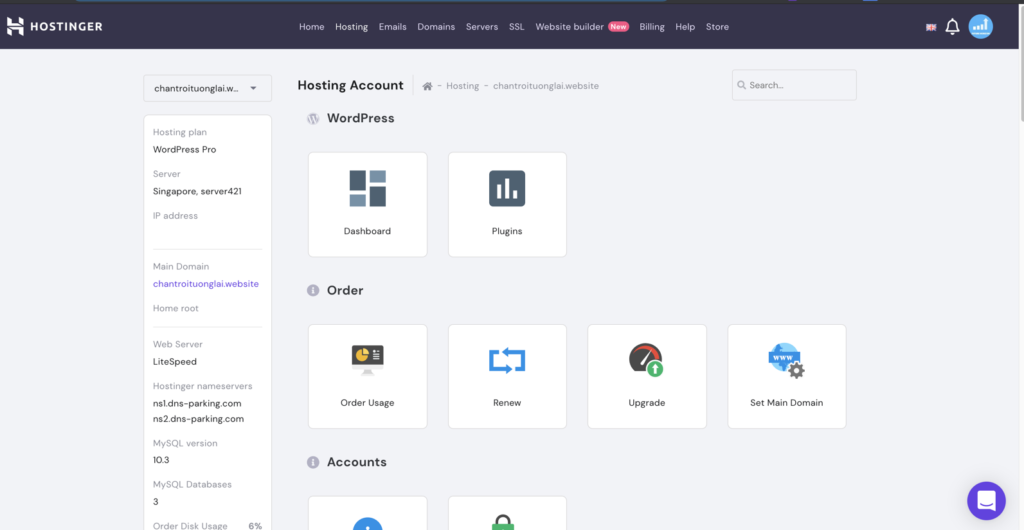Click the chantroituonglai.website main domain link
This screenshot has height=530, width=1024.
click(x=205, y=284)
